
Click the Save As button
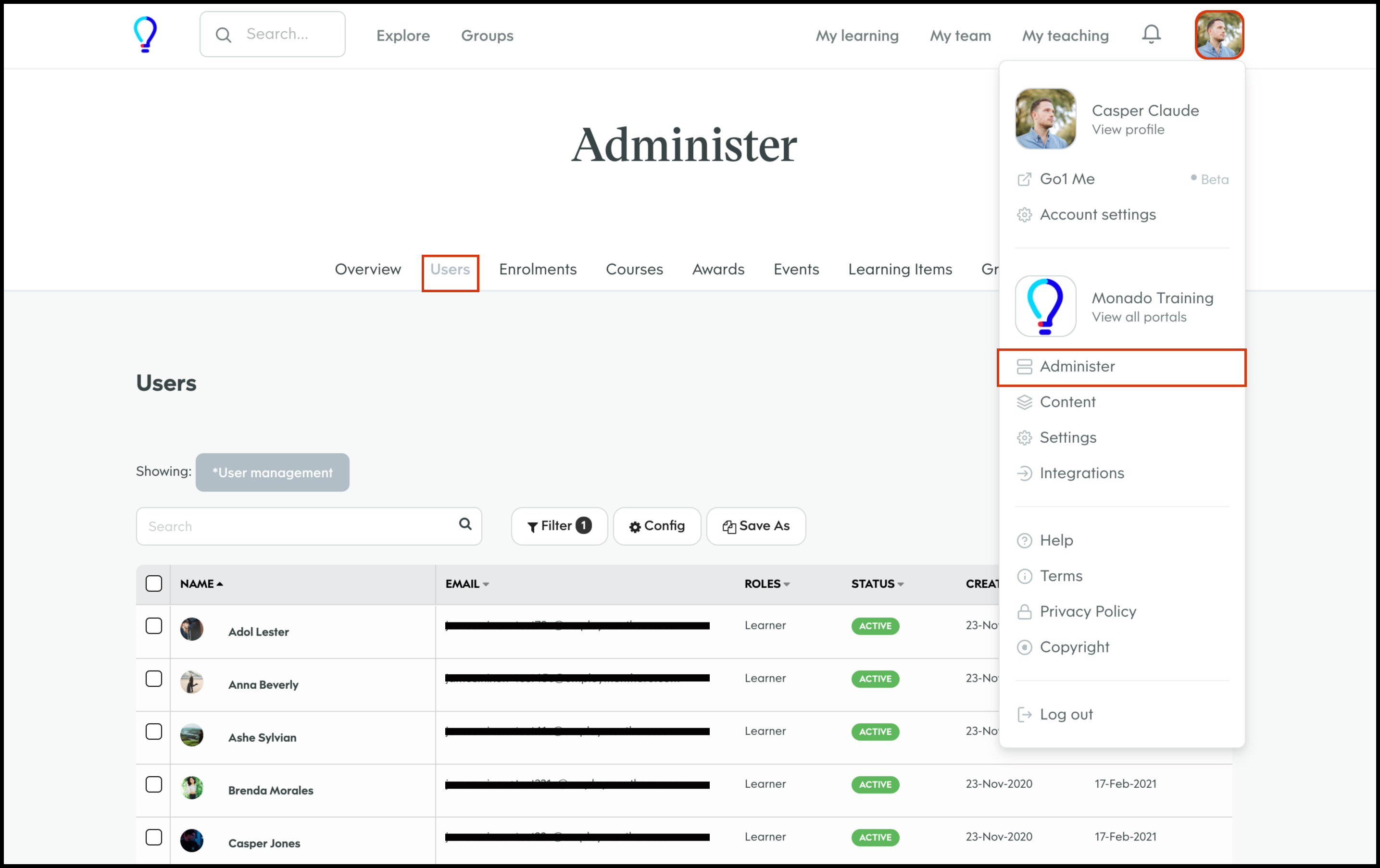[x=755, y=526]
